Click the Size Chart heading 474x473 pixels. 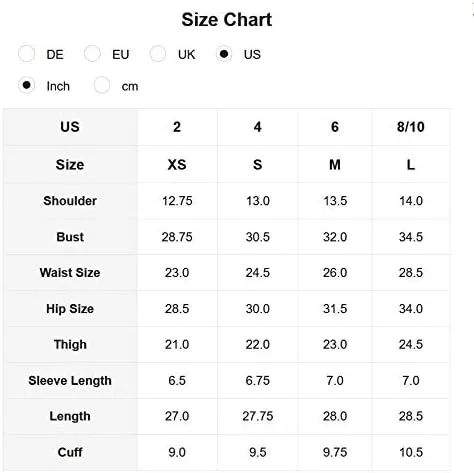click(x=227, y=20)
